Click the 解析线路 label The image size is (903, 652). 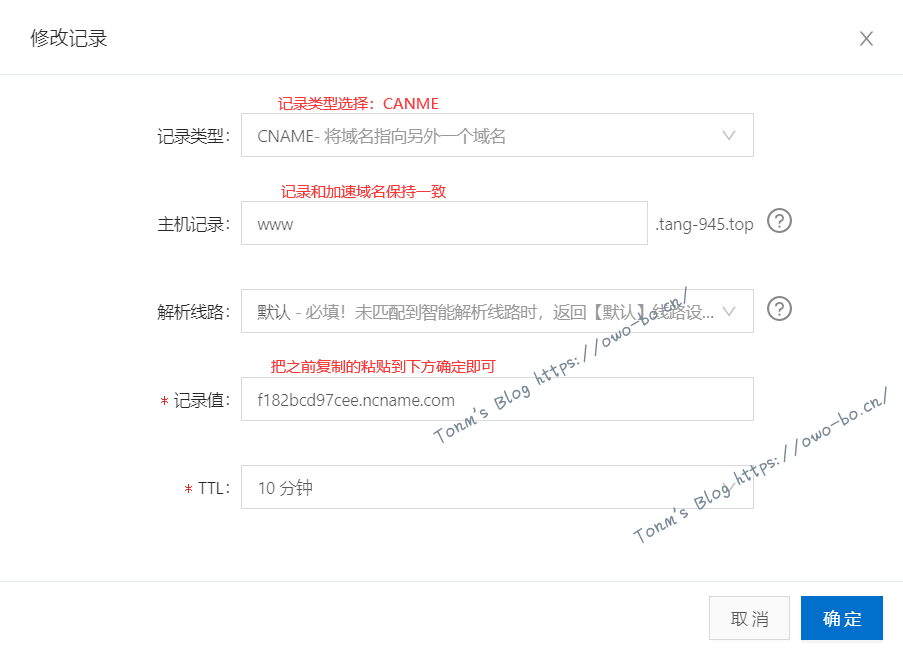tap(194, 312)
